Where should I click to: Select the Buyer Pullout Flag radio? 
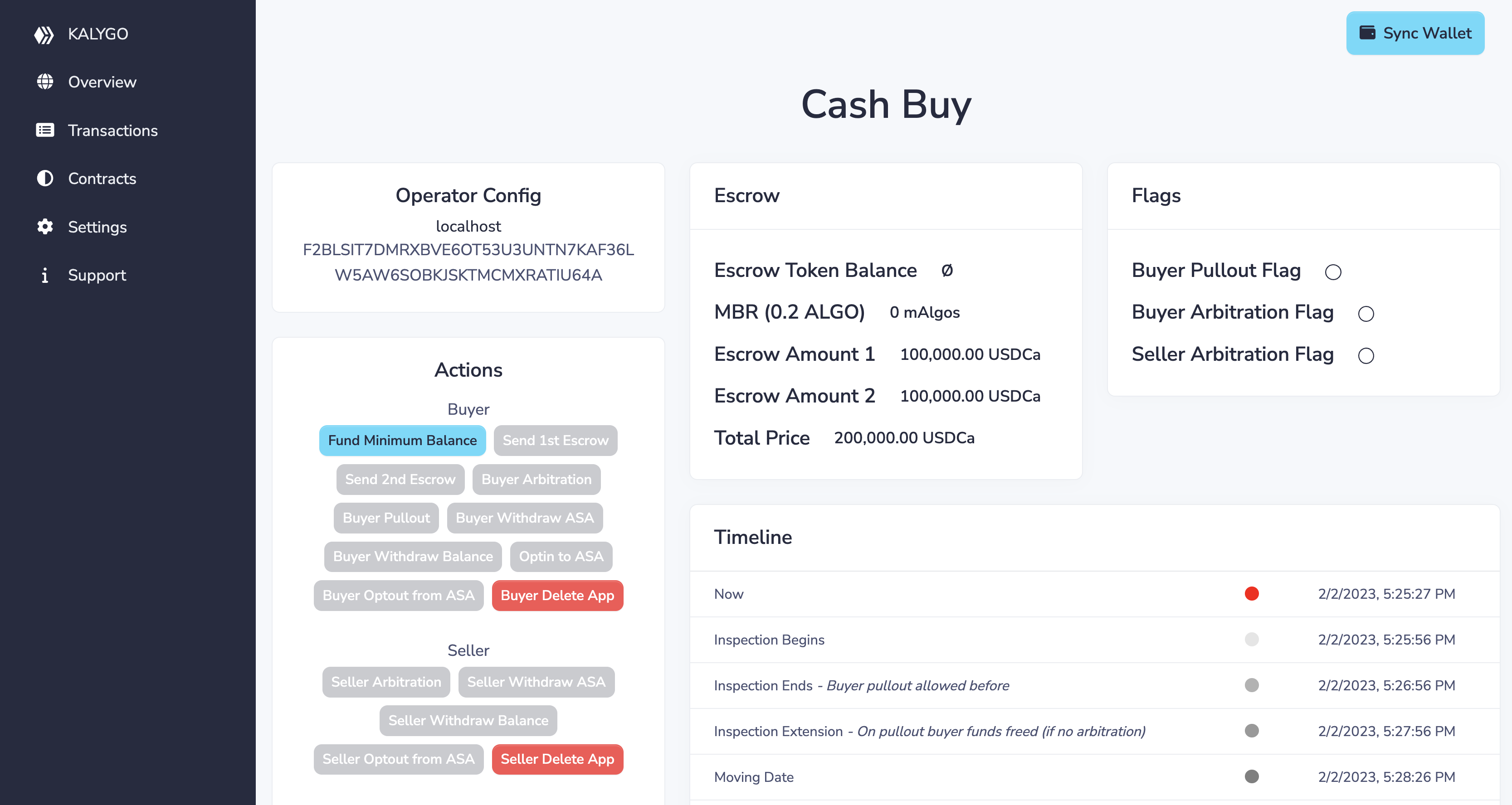1332,272
